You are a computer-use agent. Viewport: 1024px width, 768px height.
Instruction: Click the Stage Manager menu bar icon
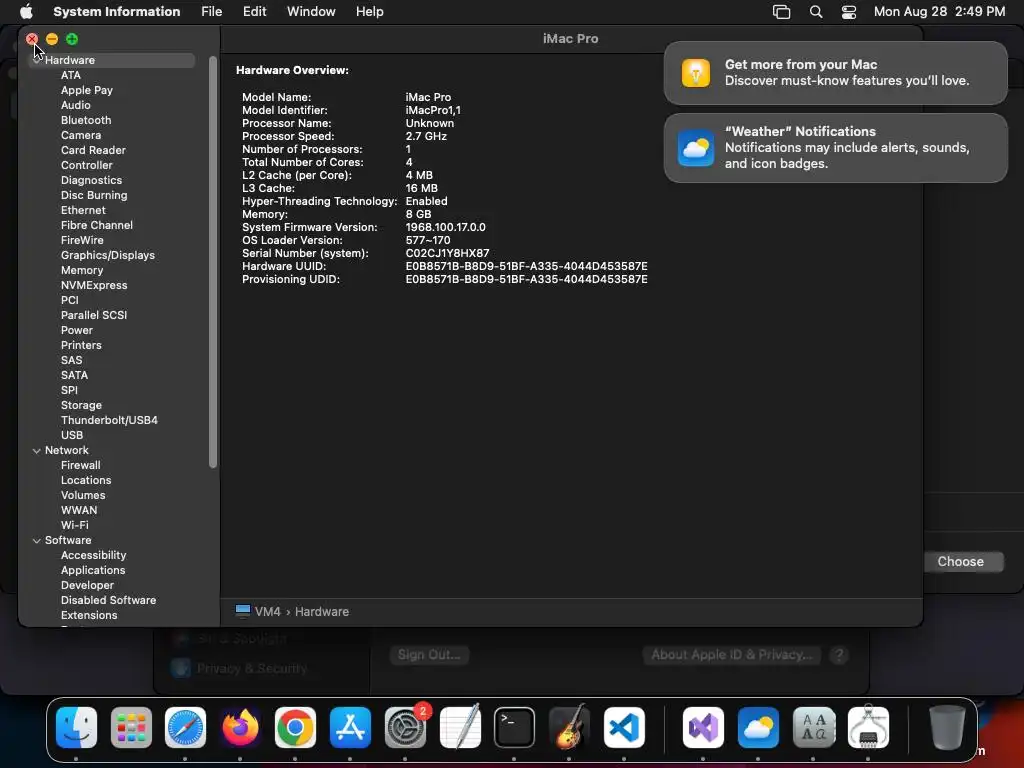(781, 11)
